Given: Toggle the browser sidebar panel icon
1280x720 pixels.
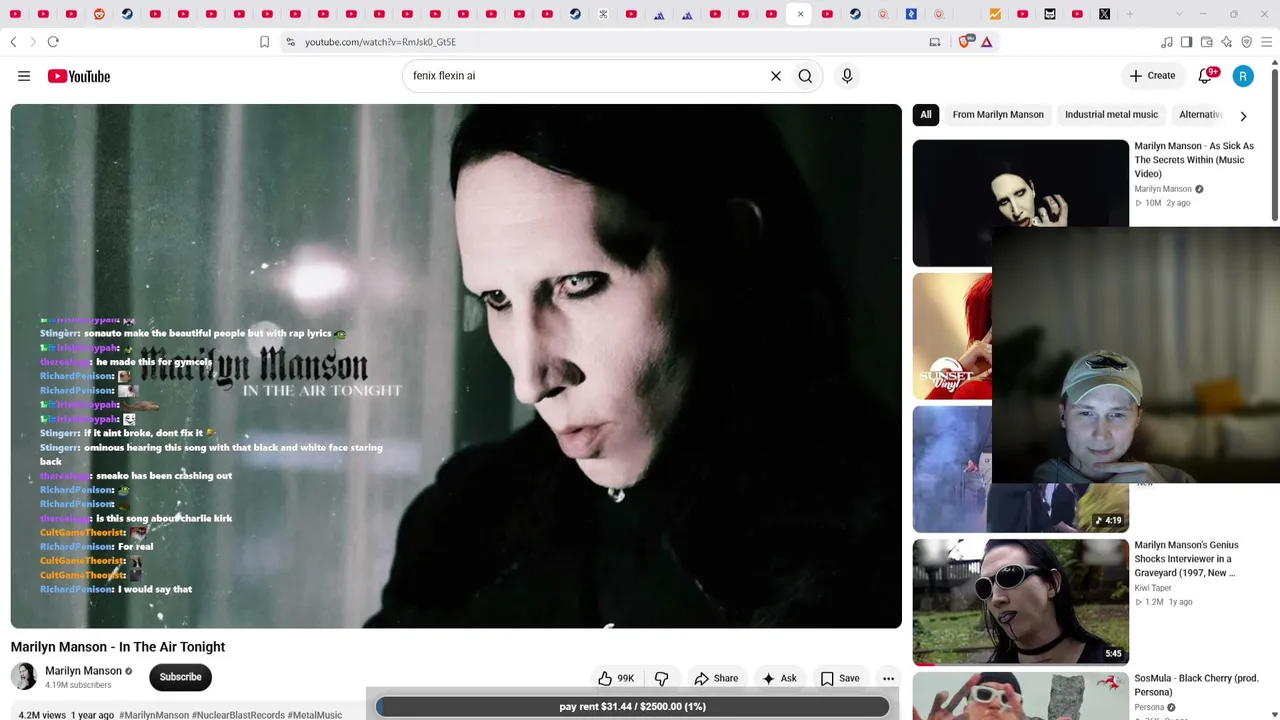Looking at the screenshot, I should (1186, 42).
